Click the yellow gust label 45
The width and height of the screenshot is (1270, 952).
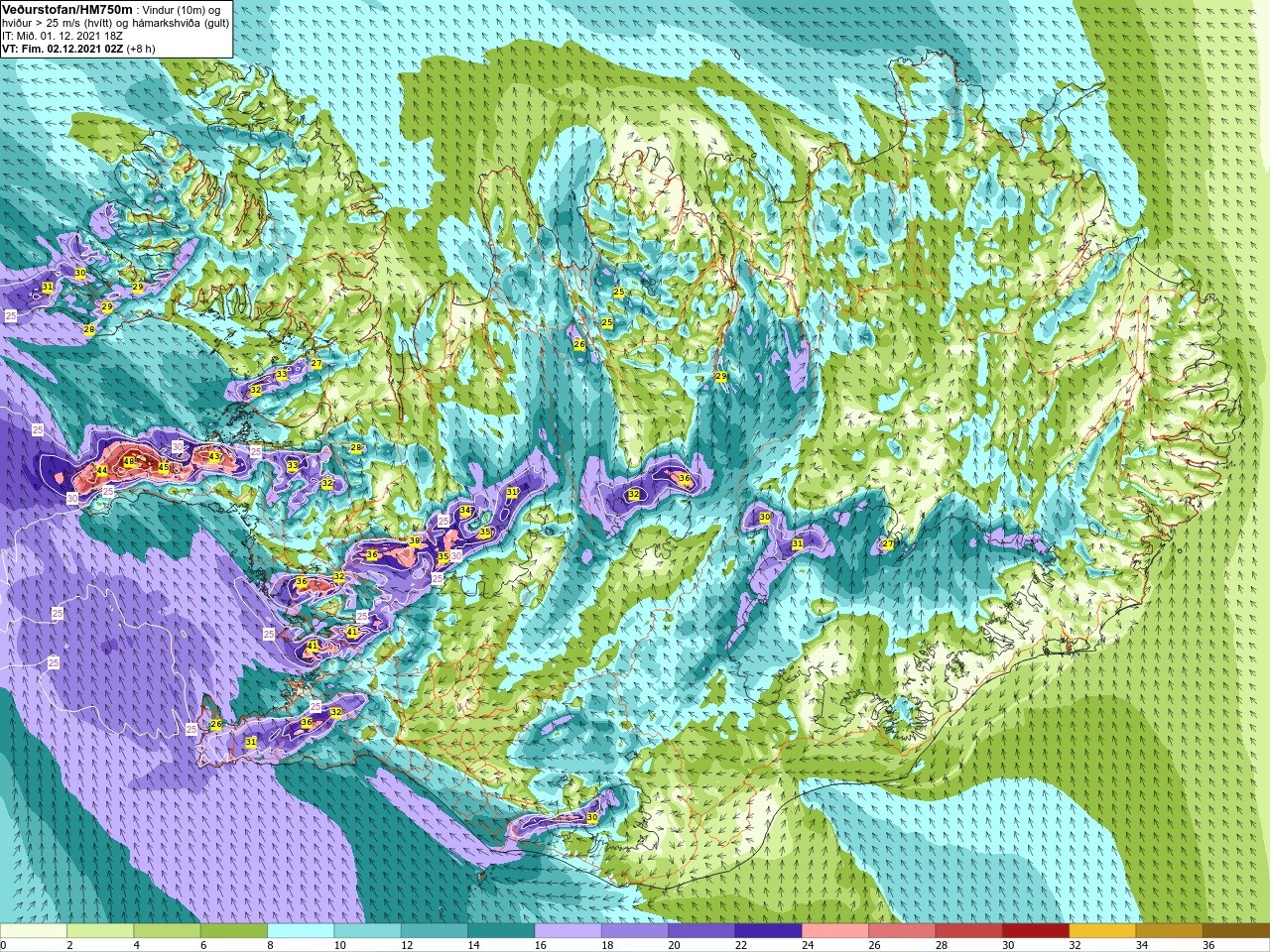pos(164,466)
